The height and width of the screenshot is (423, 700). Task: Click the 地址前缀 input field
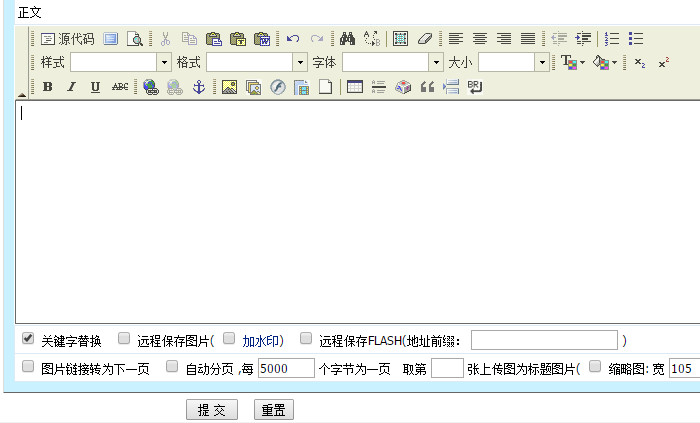pos(544,340)
